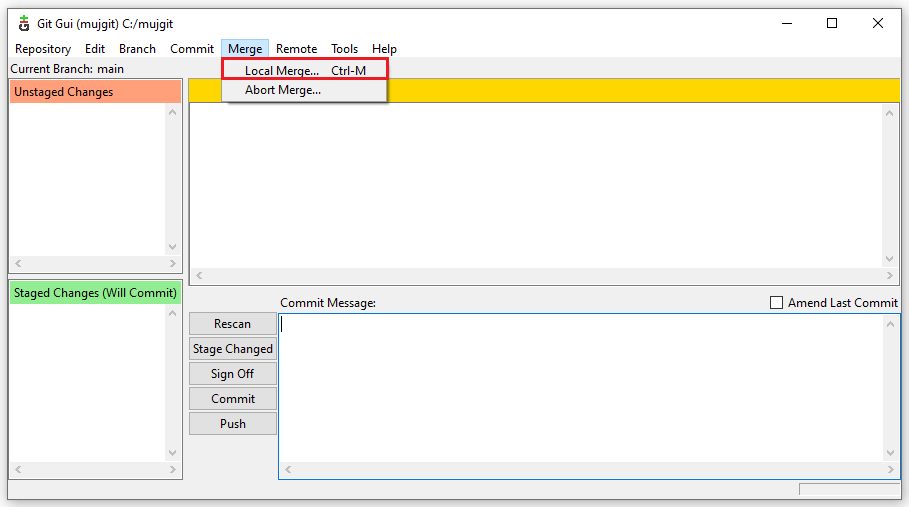
Task: Choose Abort Merge... from Merge menu
Action: pos(305,90)
